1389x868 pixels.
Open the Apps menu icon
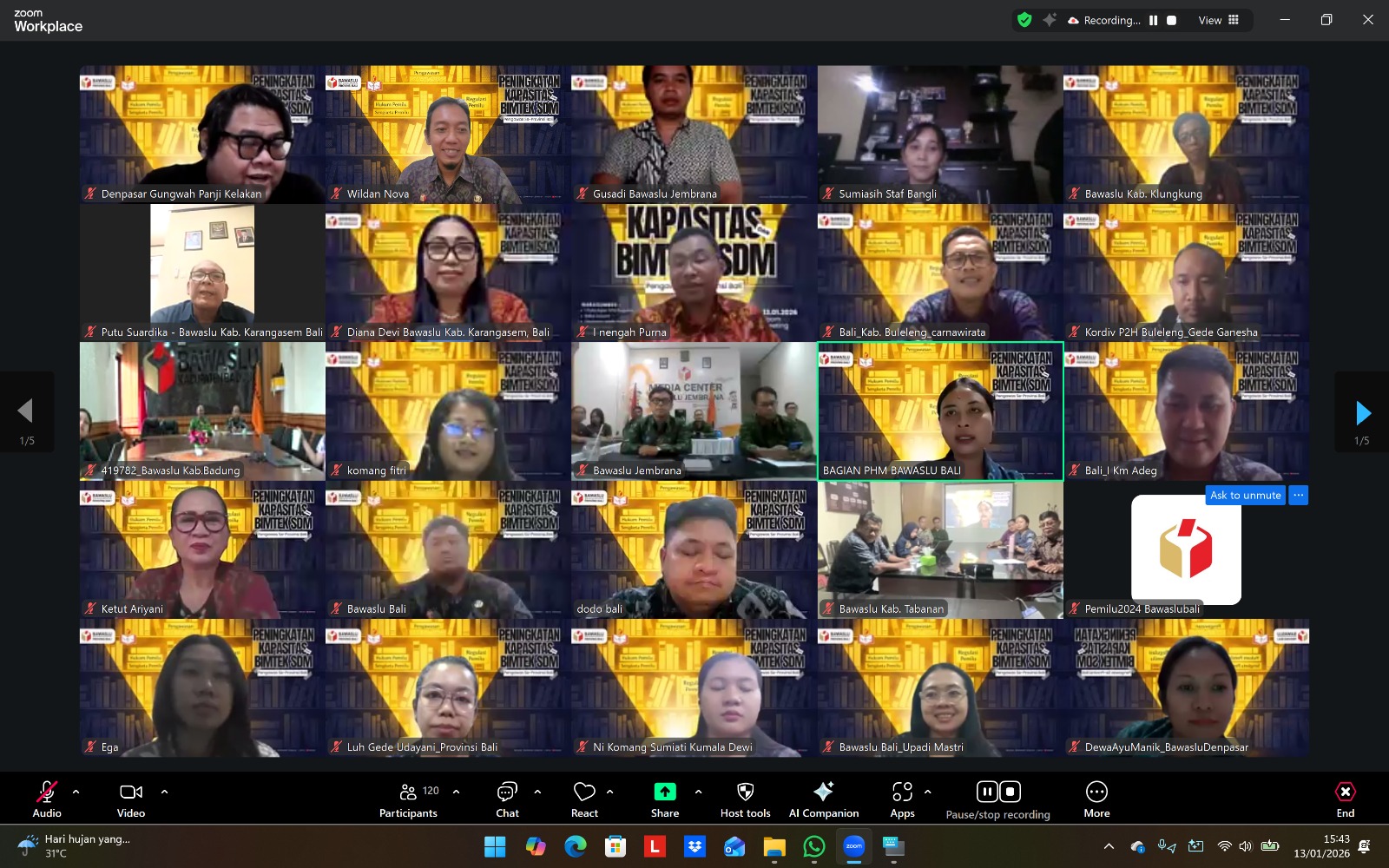[902, 799]
